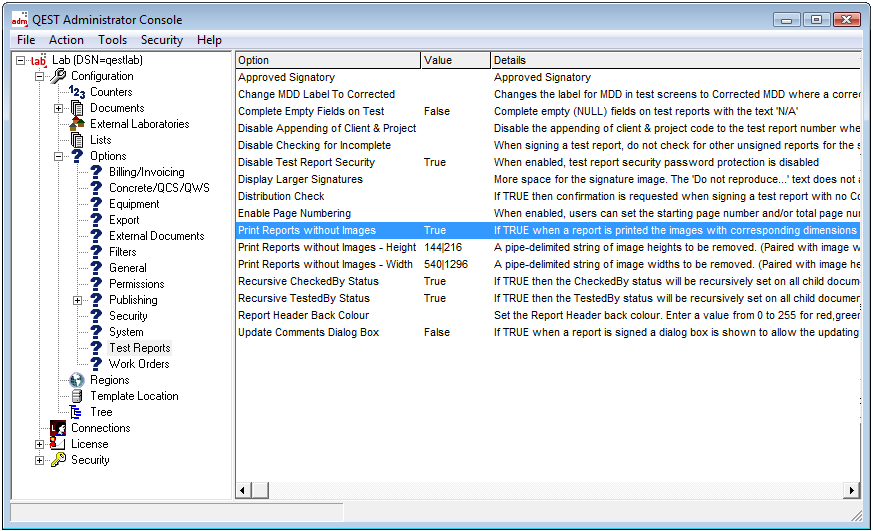Select the Work Orders tree item

pyautogui.click(x=139, y=364)
